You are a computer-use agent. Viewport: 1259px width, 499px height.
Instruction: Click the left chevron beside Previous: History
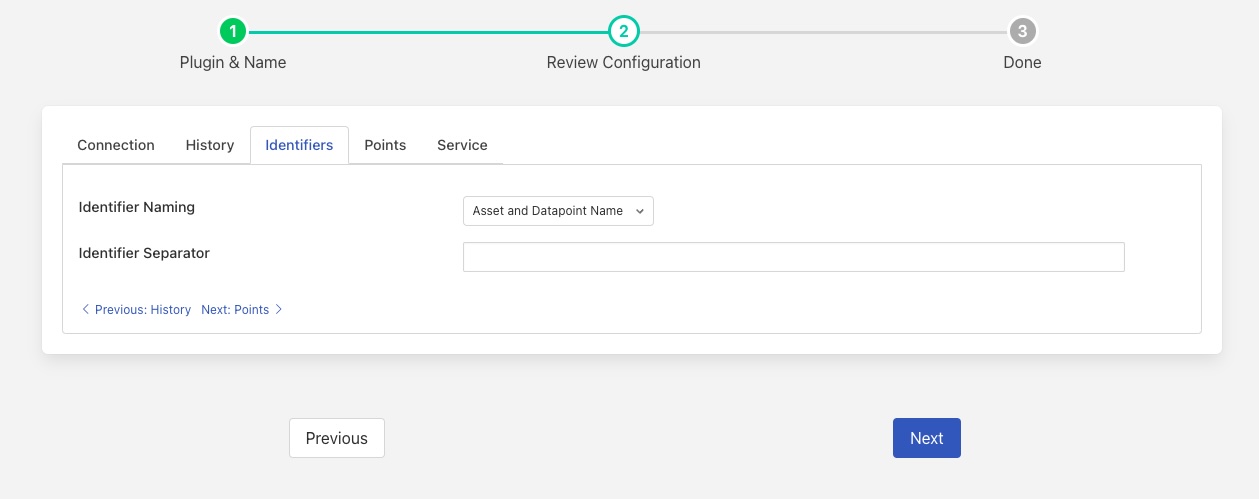pos(85,310)
